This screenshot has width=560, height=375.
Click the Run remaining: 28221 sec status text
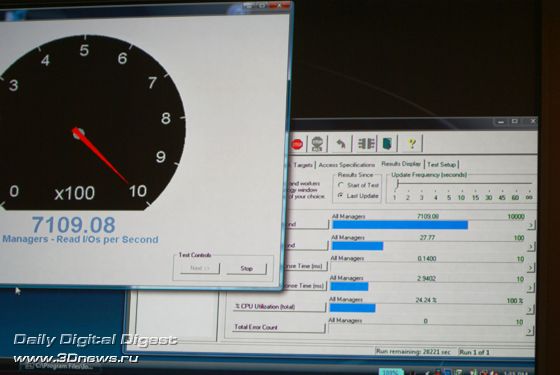(413, 352)
